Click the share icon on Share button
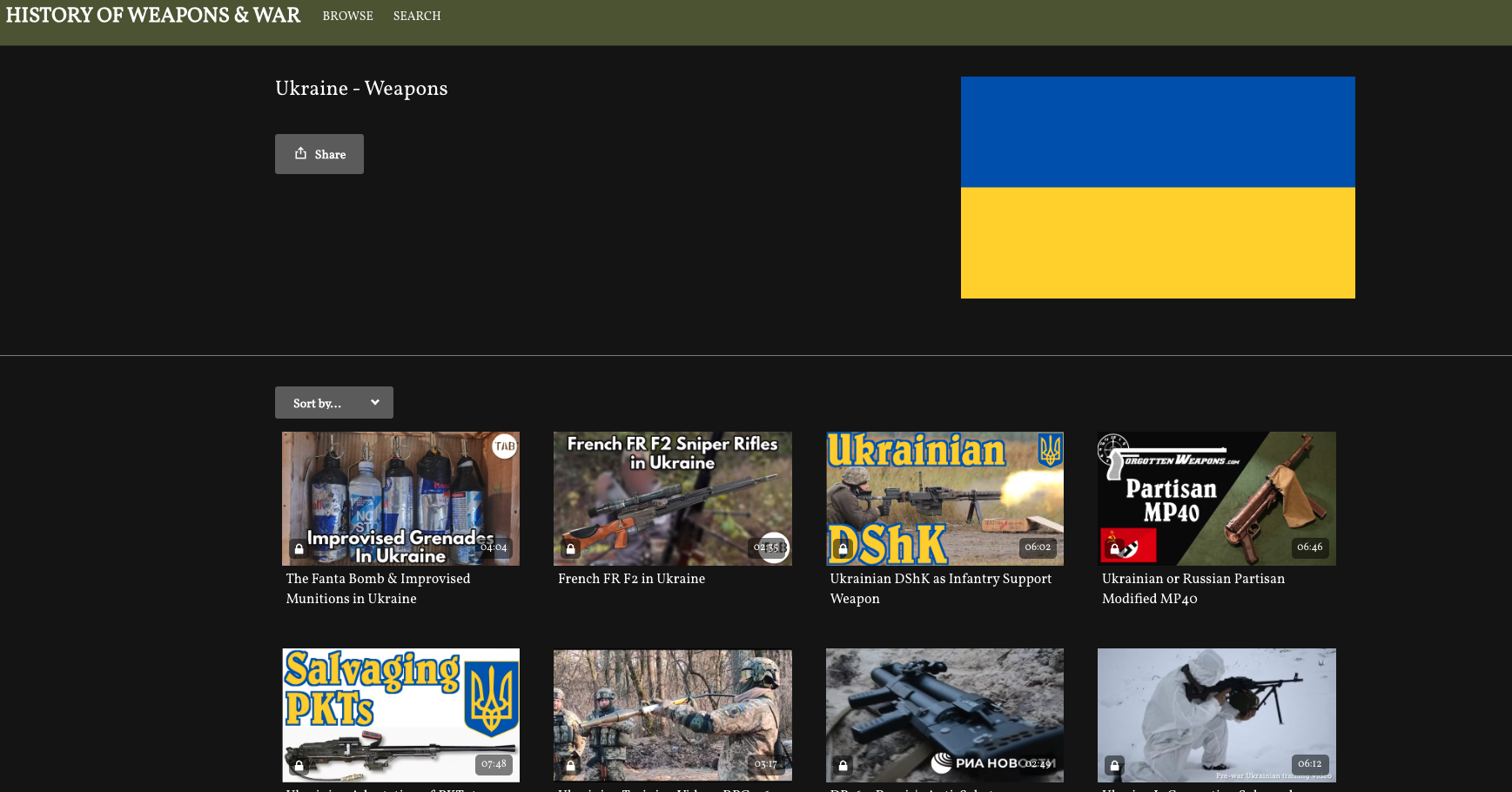The height and width of the screenshot is (792, 1512). (300, 154)
